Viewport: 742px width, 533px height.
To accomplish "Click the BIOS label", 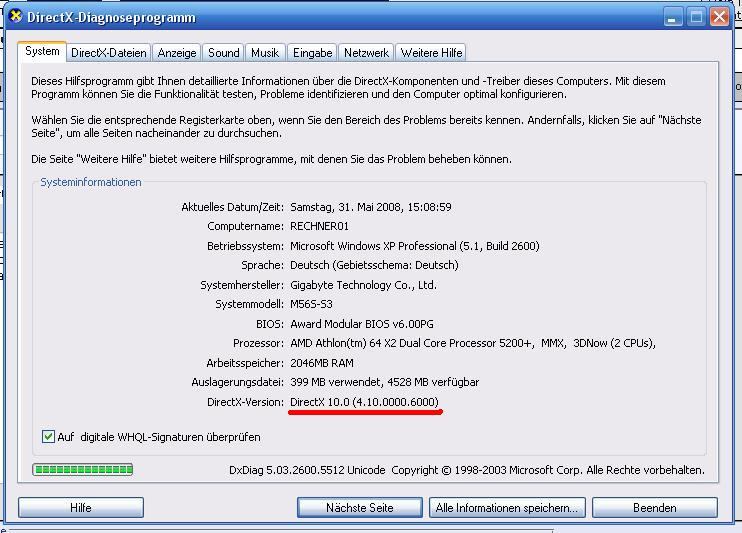I will [270, 324].
